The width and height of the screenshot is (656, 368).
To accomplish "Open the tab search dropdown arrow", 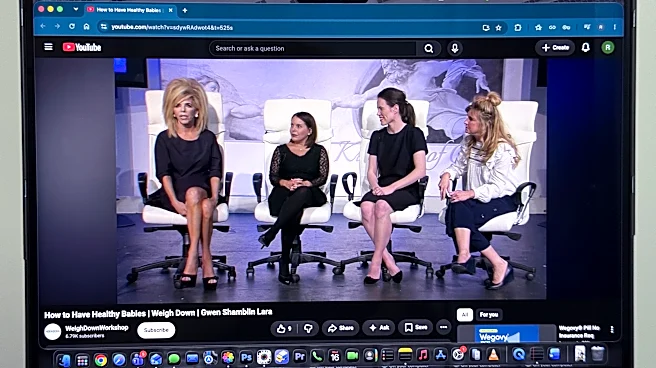I will click(x=76, y=9).
